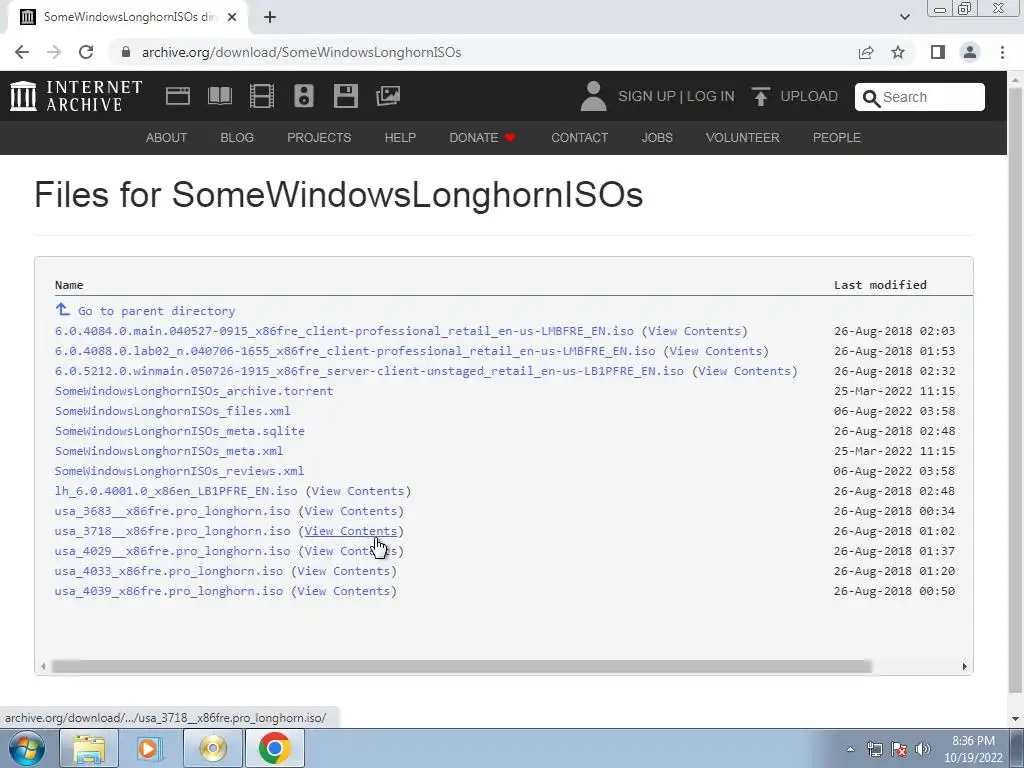Open the Web (Wayback) icon in header
1024x768 pixels.
178,96
